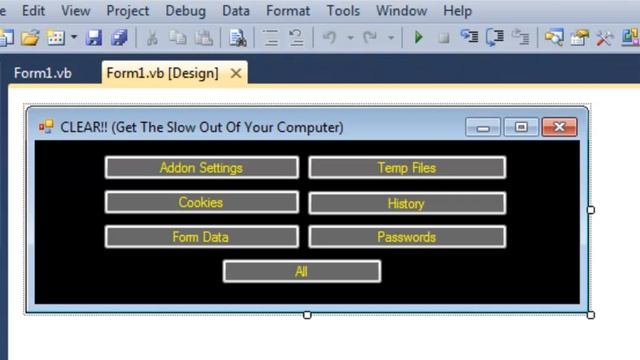
Task: Open the Format menu
Action: [288, 11]
